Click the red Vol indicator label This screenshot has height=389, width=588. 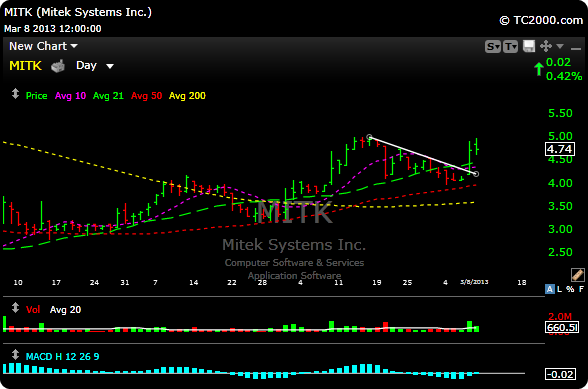[33, 309]
